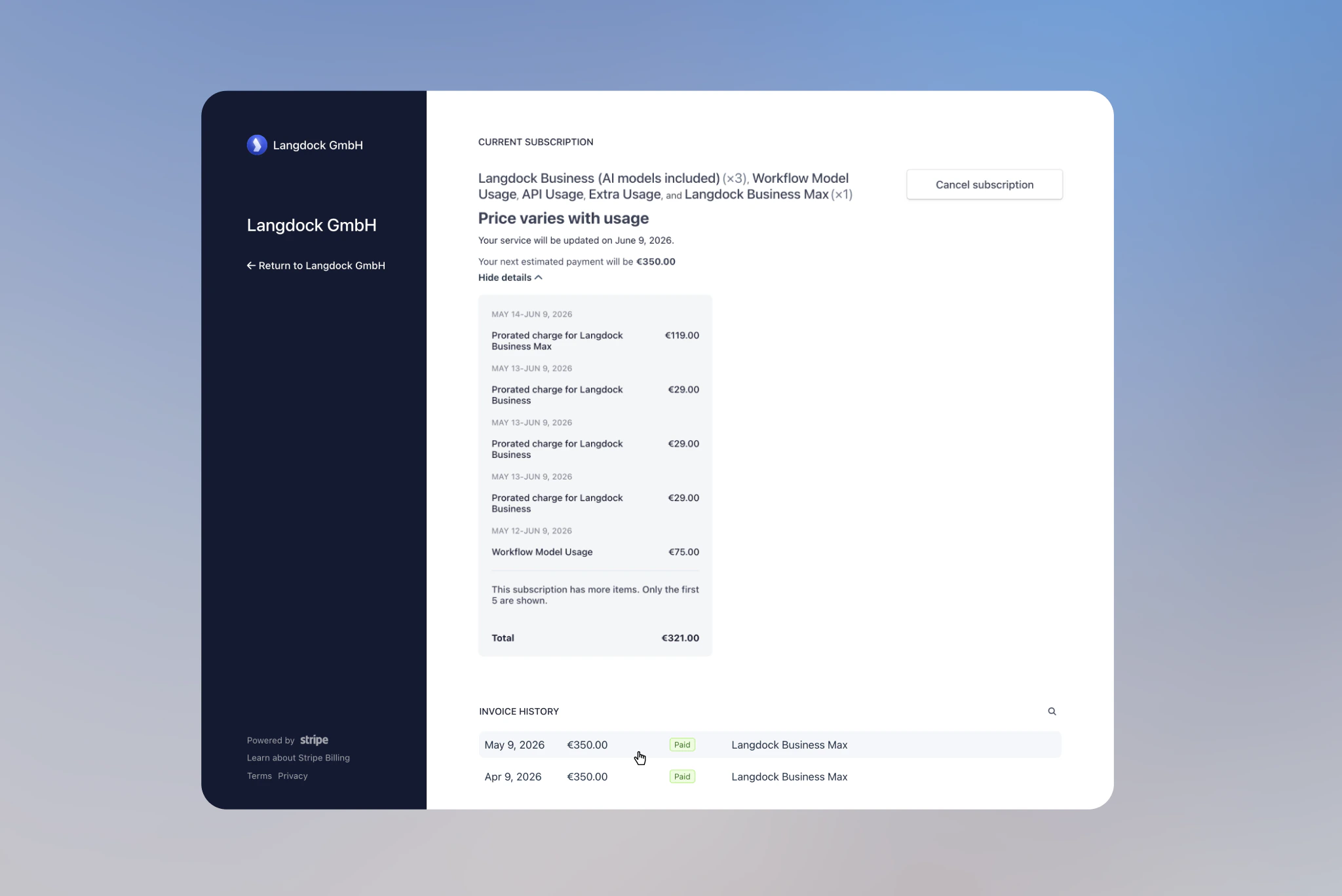Click Langdock Business Max on Apr 9 invoice
The image size is (1342, 896).
pyautogui.click(x=790, y=777)
